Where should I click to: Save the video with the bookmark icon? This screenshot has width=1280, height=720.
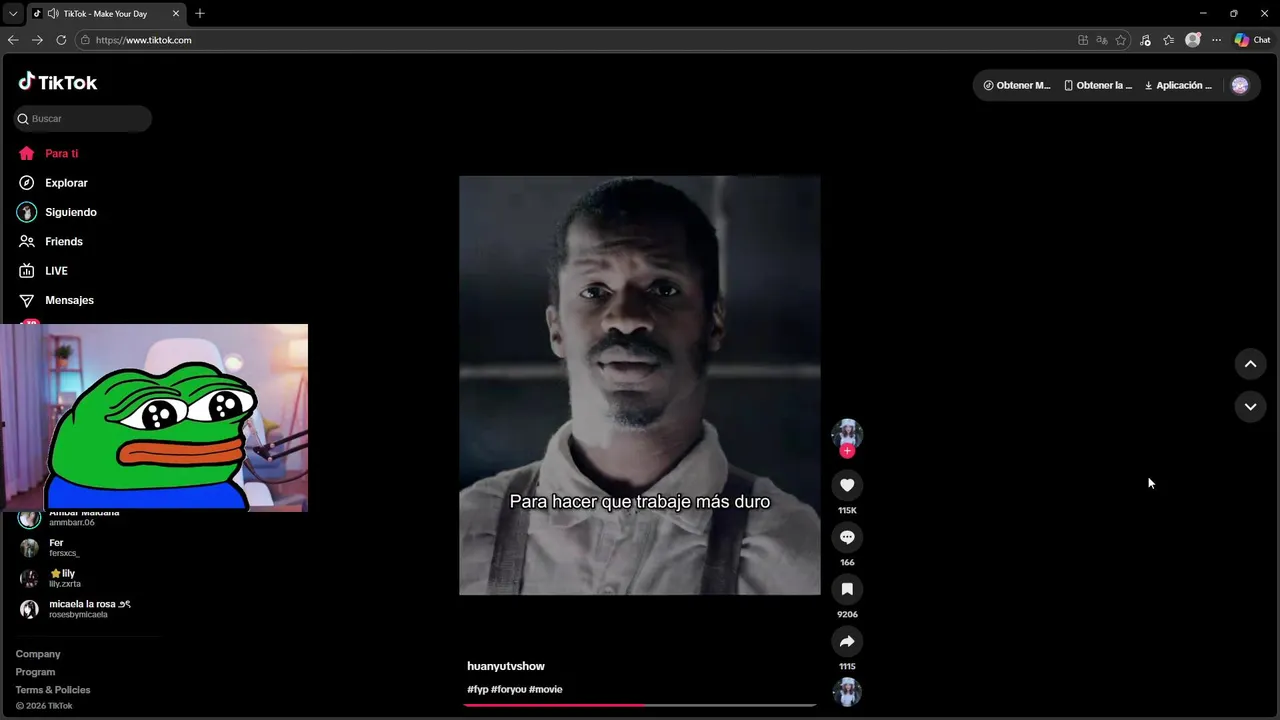click(x=847, y=589)
